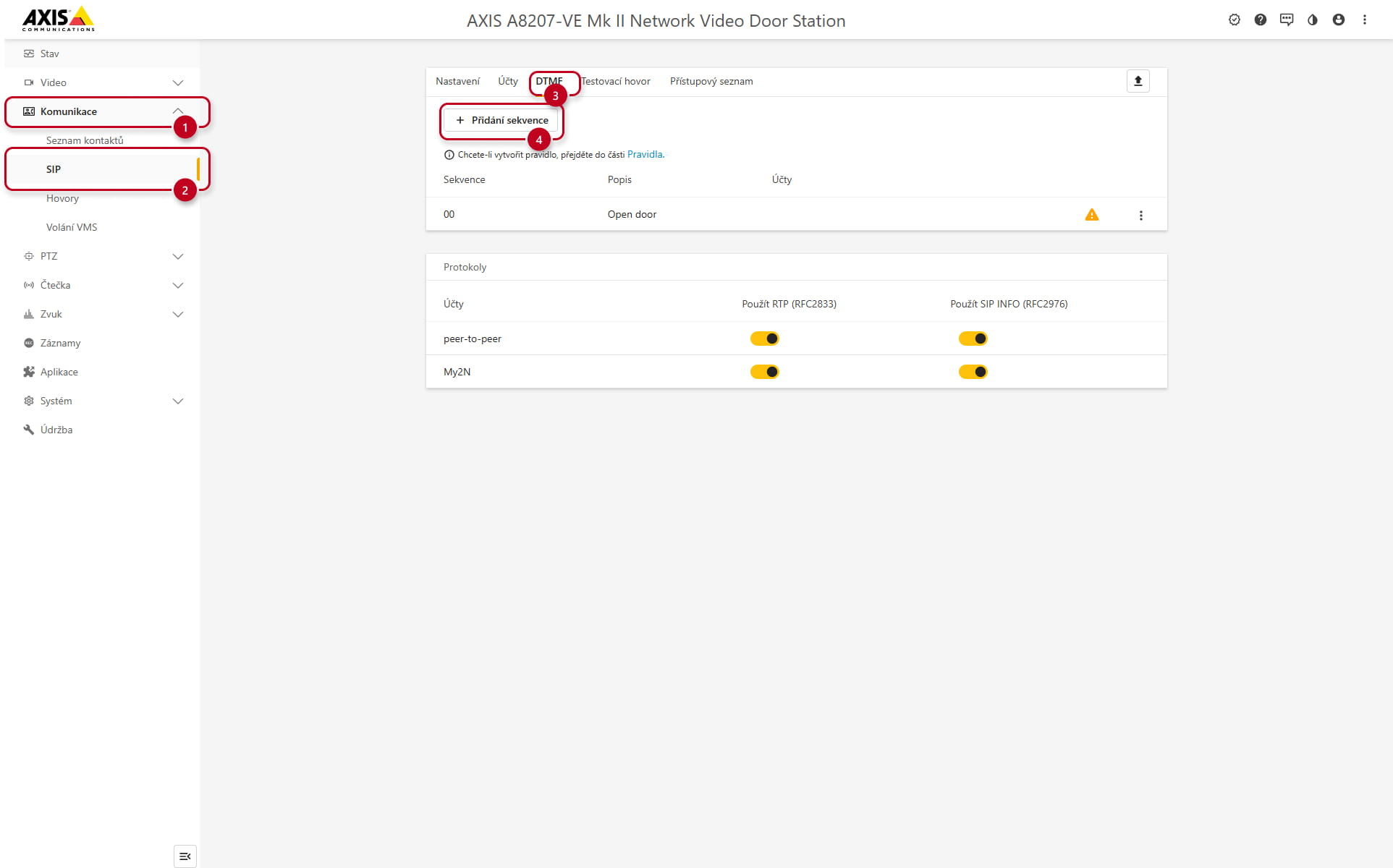
Task: Toggle RTP (RFC2833) for peer-to-peer
Action: pos(765,339)
